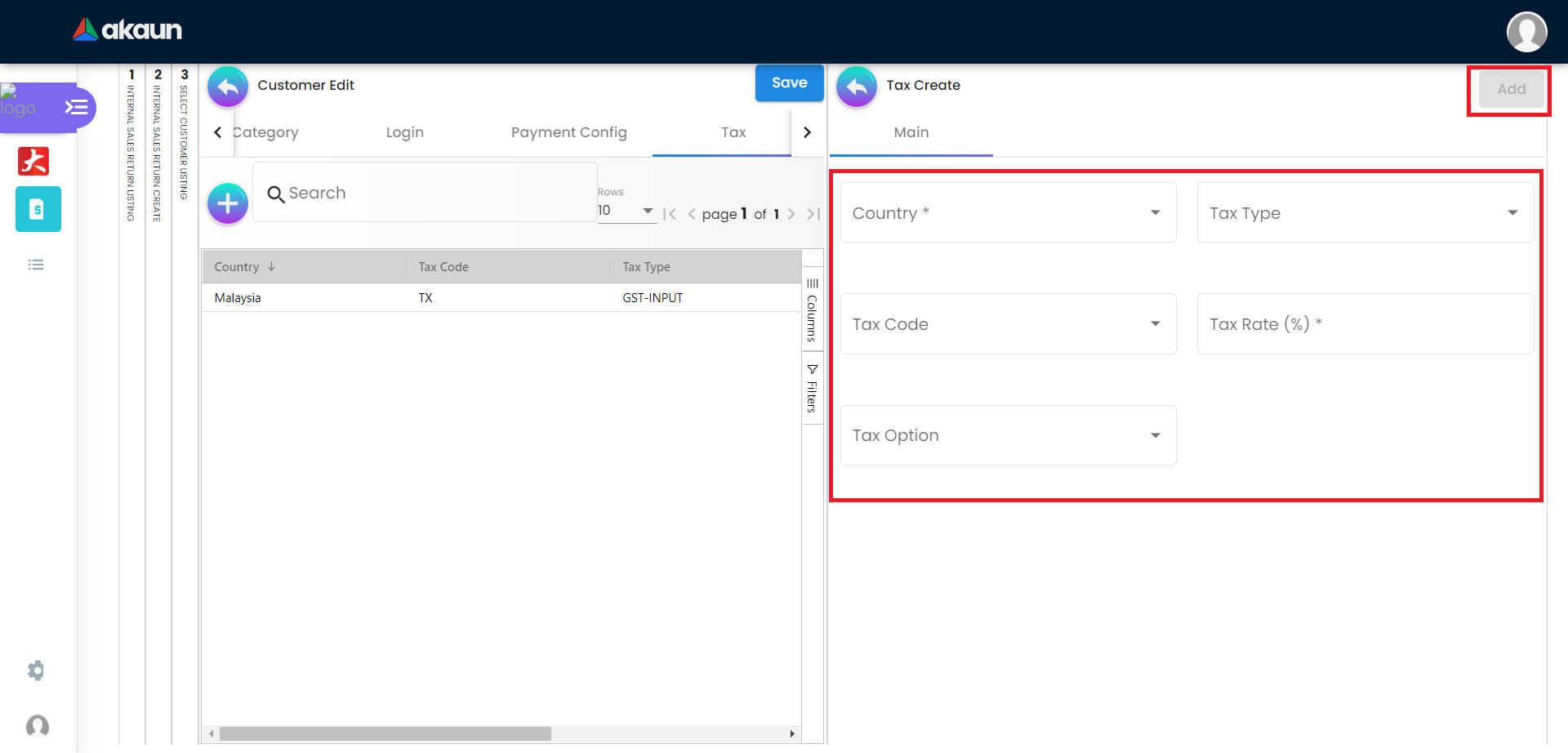Open the Tax Code dropdown

[x=1008, y=324]
